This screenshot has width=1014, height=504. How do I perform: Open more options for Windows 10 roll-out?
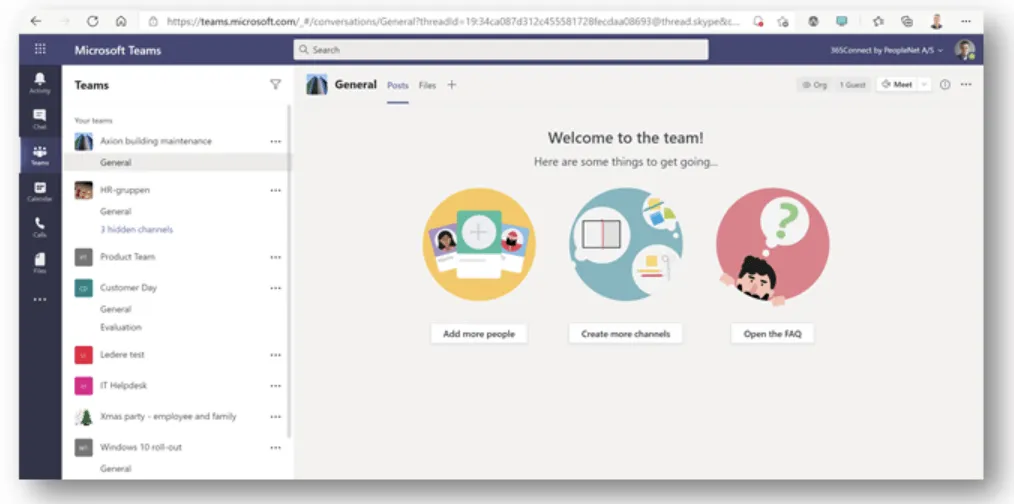(275, 447)
